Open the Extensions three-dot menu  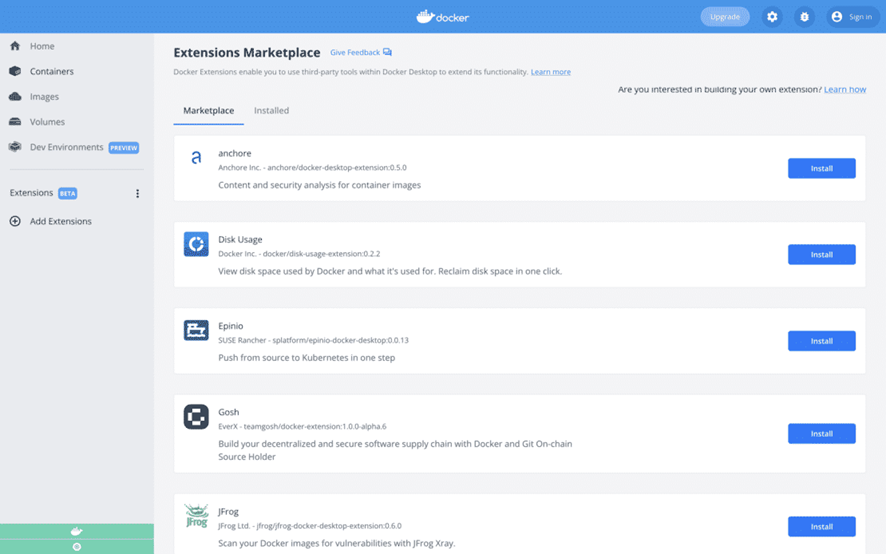(137, 193)
